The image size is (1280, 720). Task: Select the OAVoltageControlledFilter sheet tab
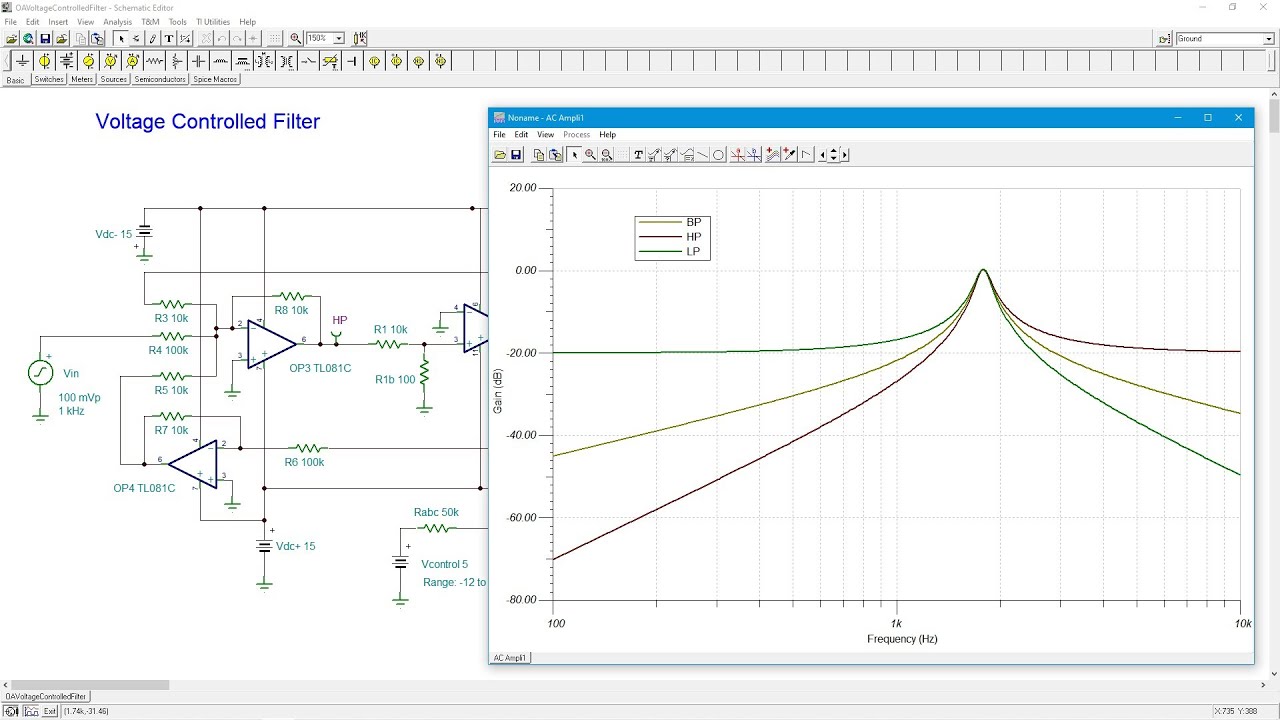(x=46, y=696)
